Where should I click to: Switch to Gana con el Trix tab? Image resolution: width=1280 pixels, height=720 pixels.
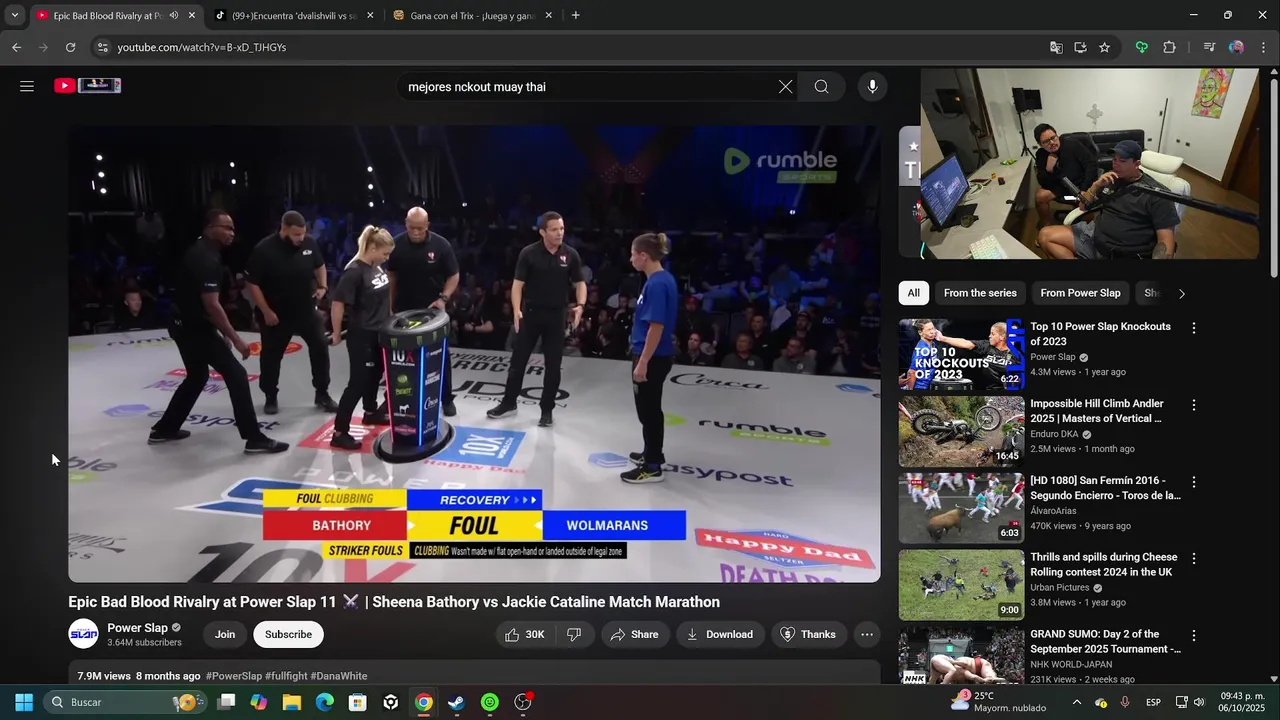tap(473, 16)
